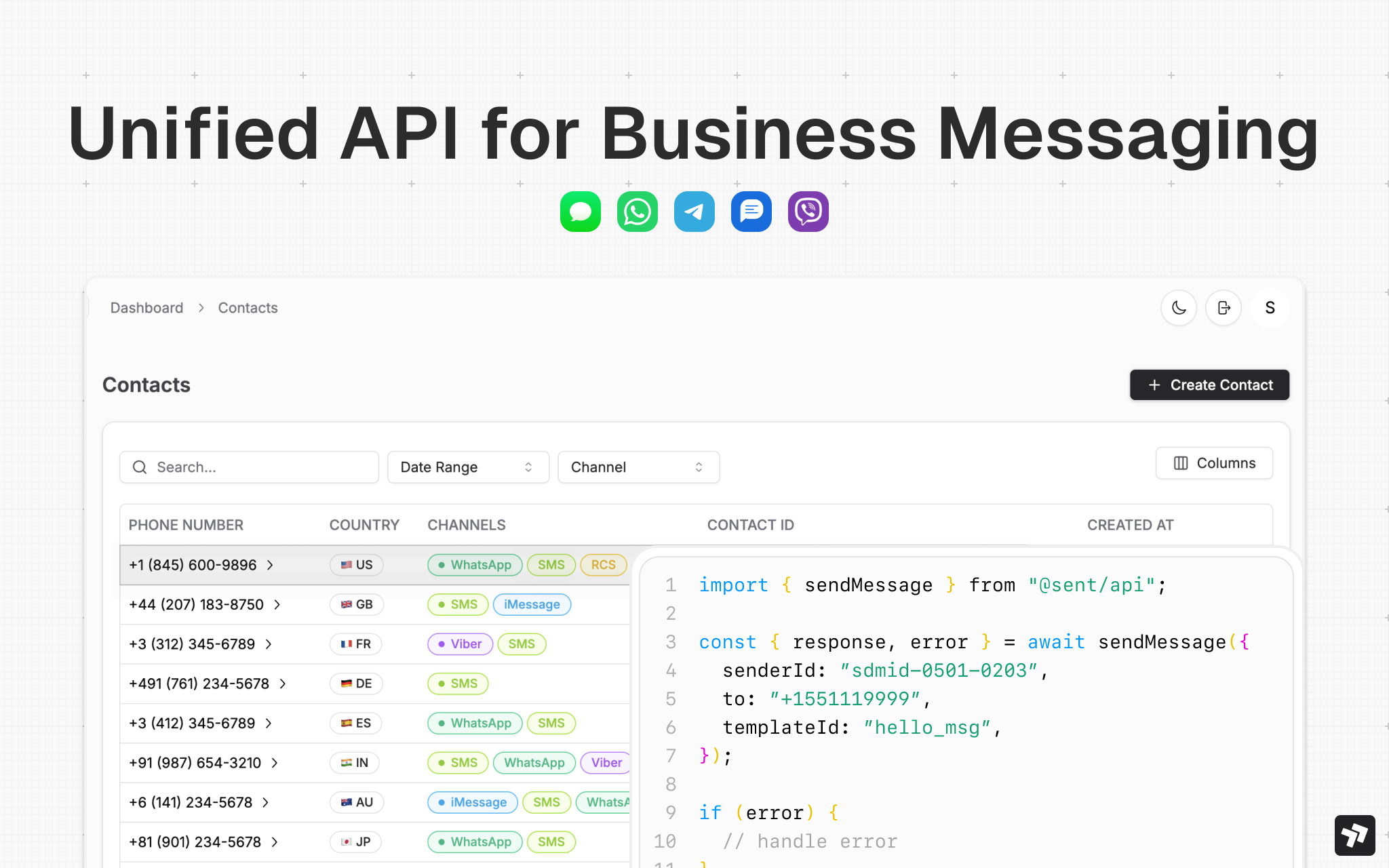Click the blue Google Messages icon
The width and height of the screenshot is (1389, 868).
click(751, 212)
